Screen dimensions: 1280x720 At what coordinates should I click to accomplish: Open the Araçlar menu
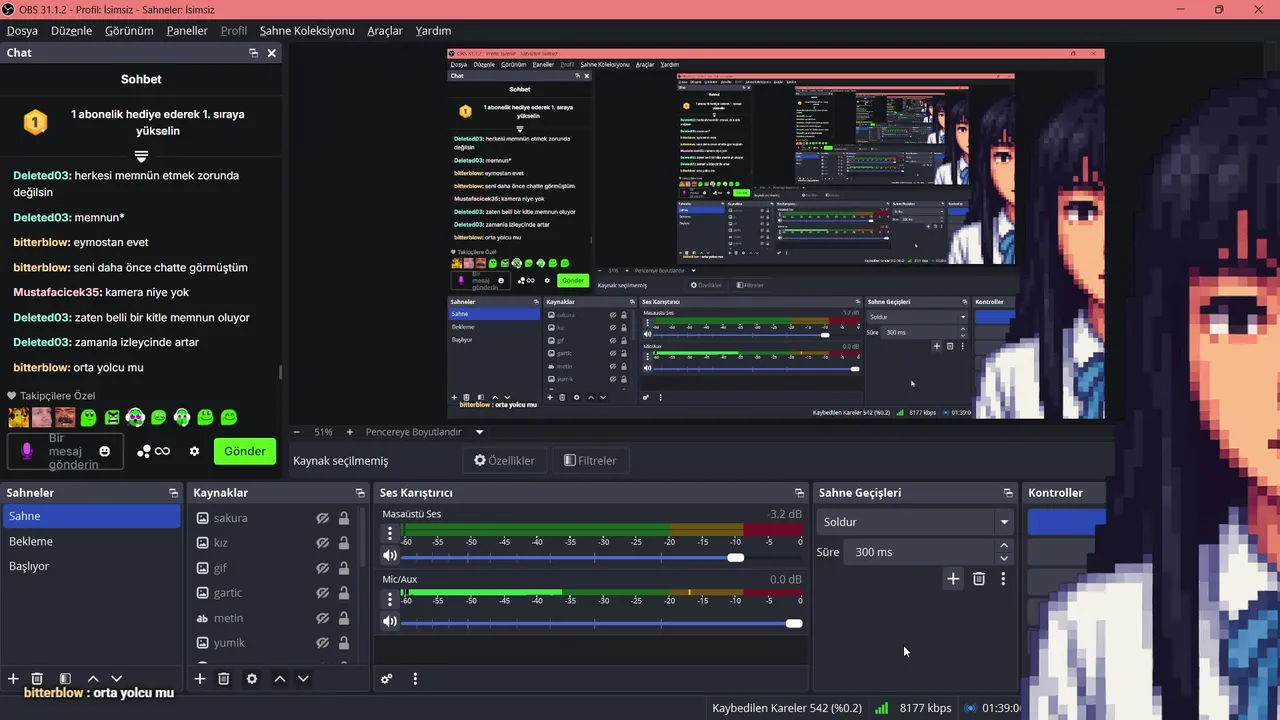point(385,31)
